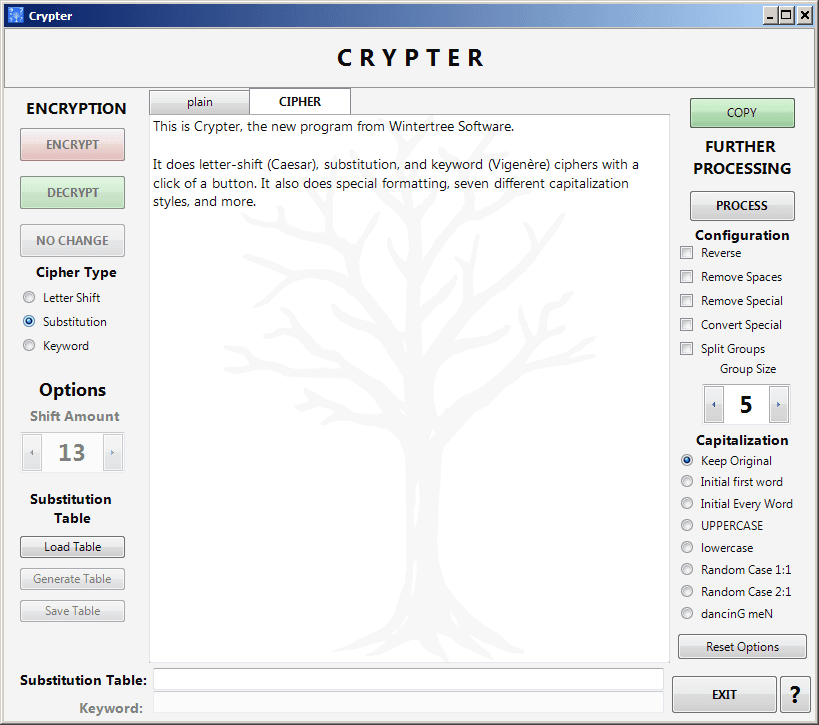Image resolution: width=819 pixels, height=725 pixels.
Task: Enable Split Groups
Action: point(686,348)
